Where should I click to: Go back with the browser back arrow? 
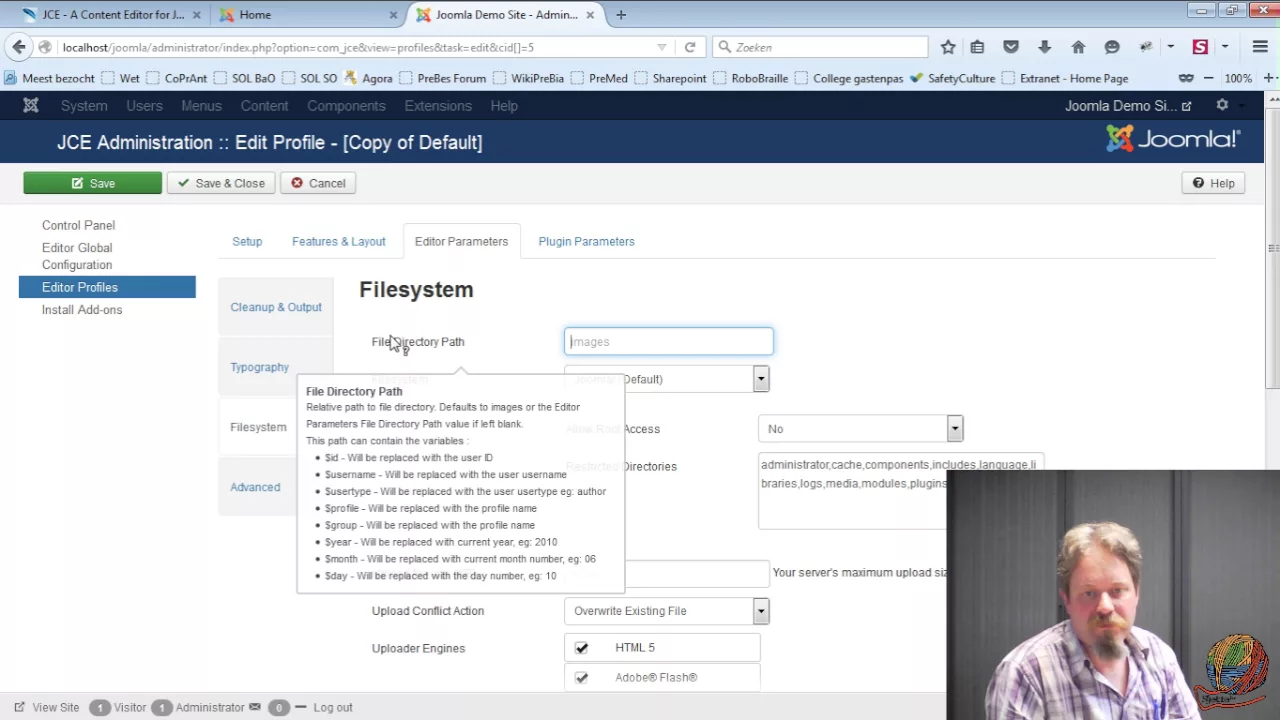click(x=19, y=47)
